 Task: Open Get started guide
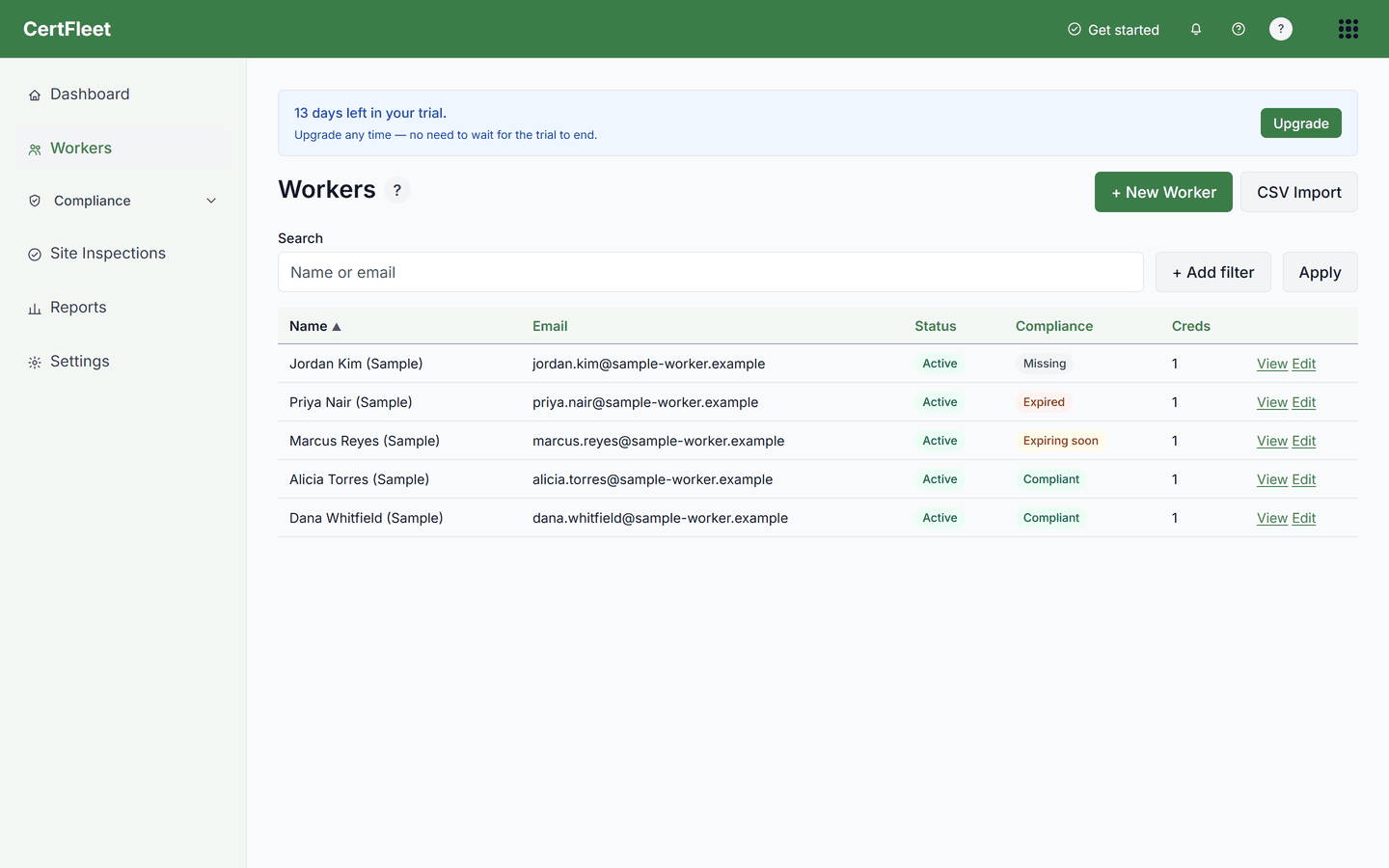click(x=1114, y=29)
